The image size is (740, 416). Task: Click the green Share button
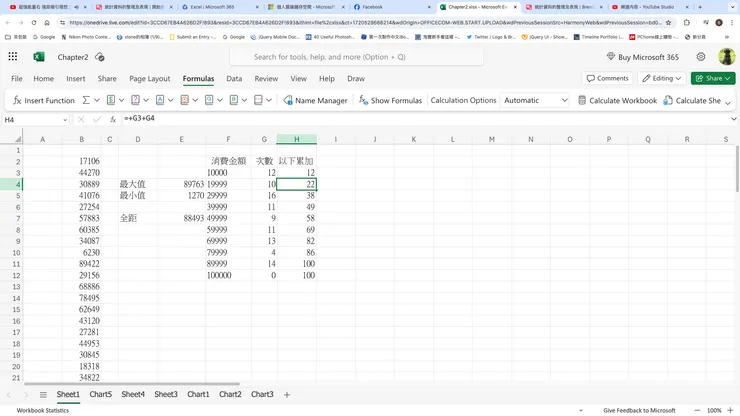713,78
